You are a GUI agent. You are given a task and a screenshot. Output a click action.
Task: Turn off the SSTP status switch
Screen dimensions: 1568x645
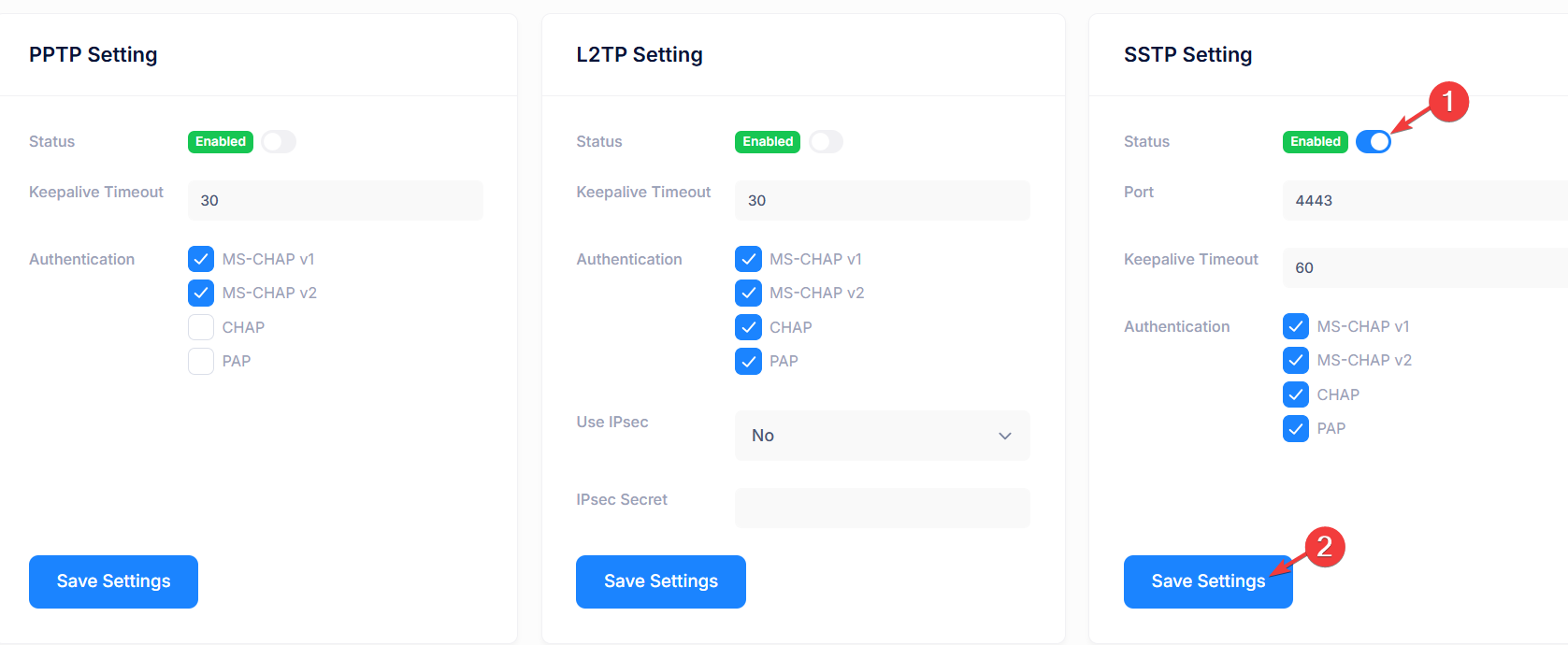click(1374, 141)
